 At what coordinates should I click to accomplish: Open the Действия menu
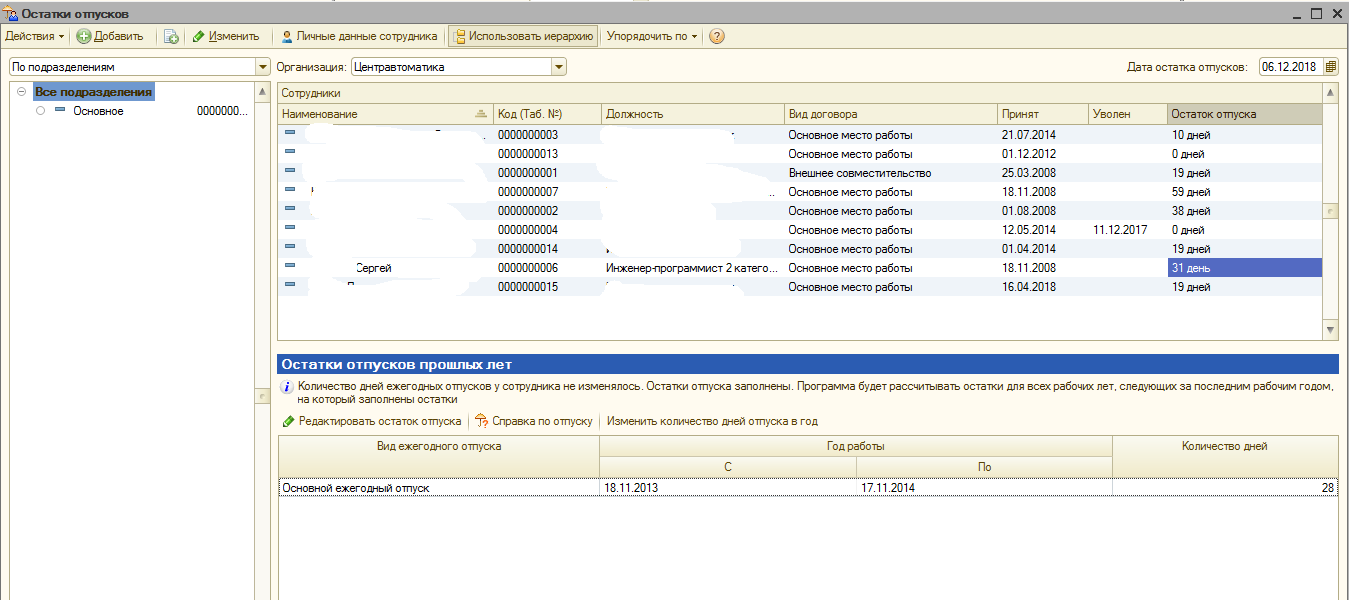[34, 36]
